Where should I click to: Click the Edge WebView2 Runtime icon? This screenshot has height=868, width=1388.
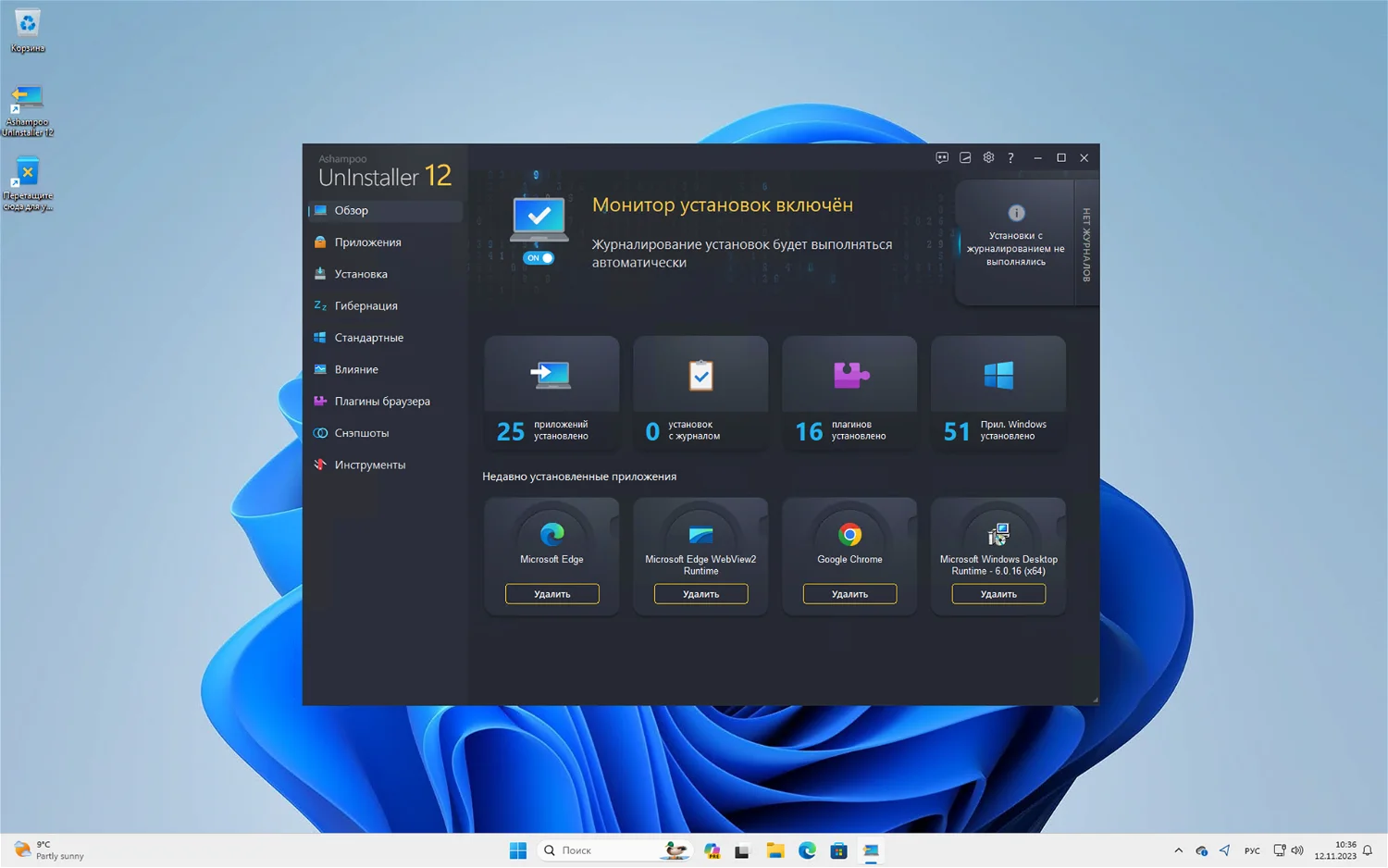click(700, 534)
